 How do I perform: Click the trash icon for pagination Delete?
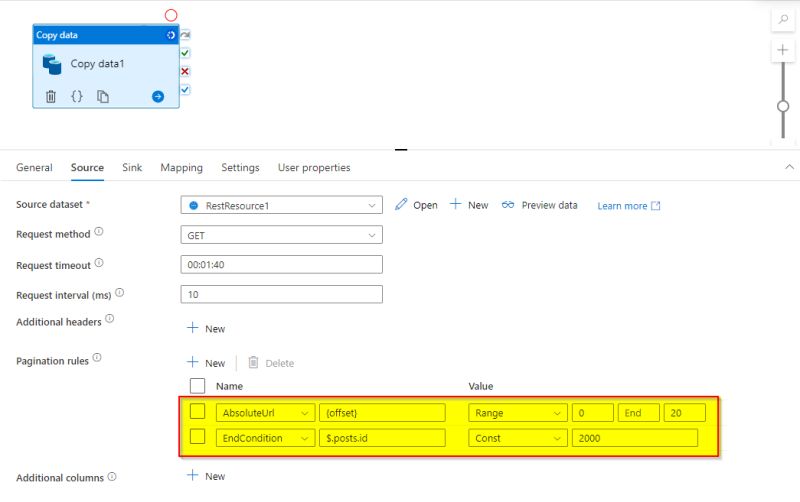coord(253,362)
